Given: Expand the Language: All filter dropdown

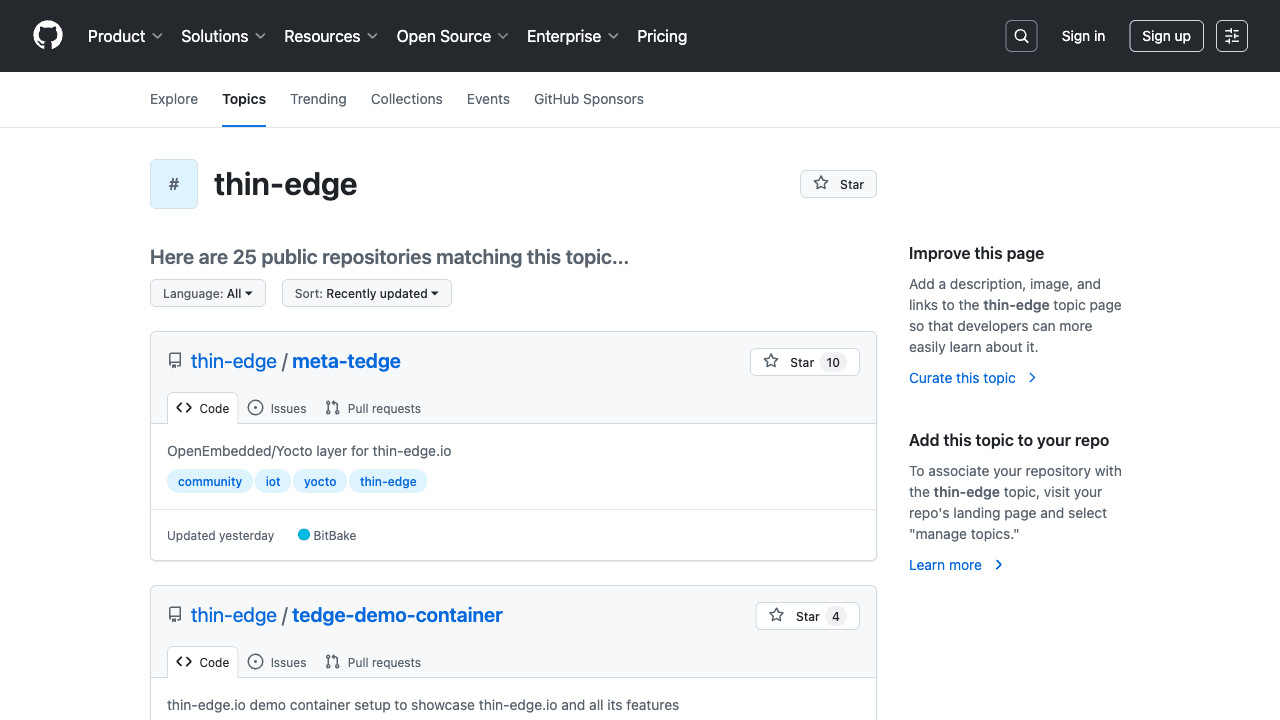Looking at the screenshot, I should pos(208,293).
